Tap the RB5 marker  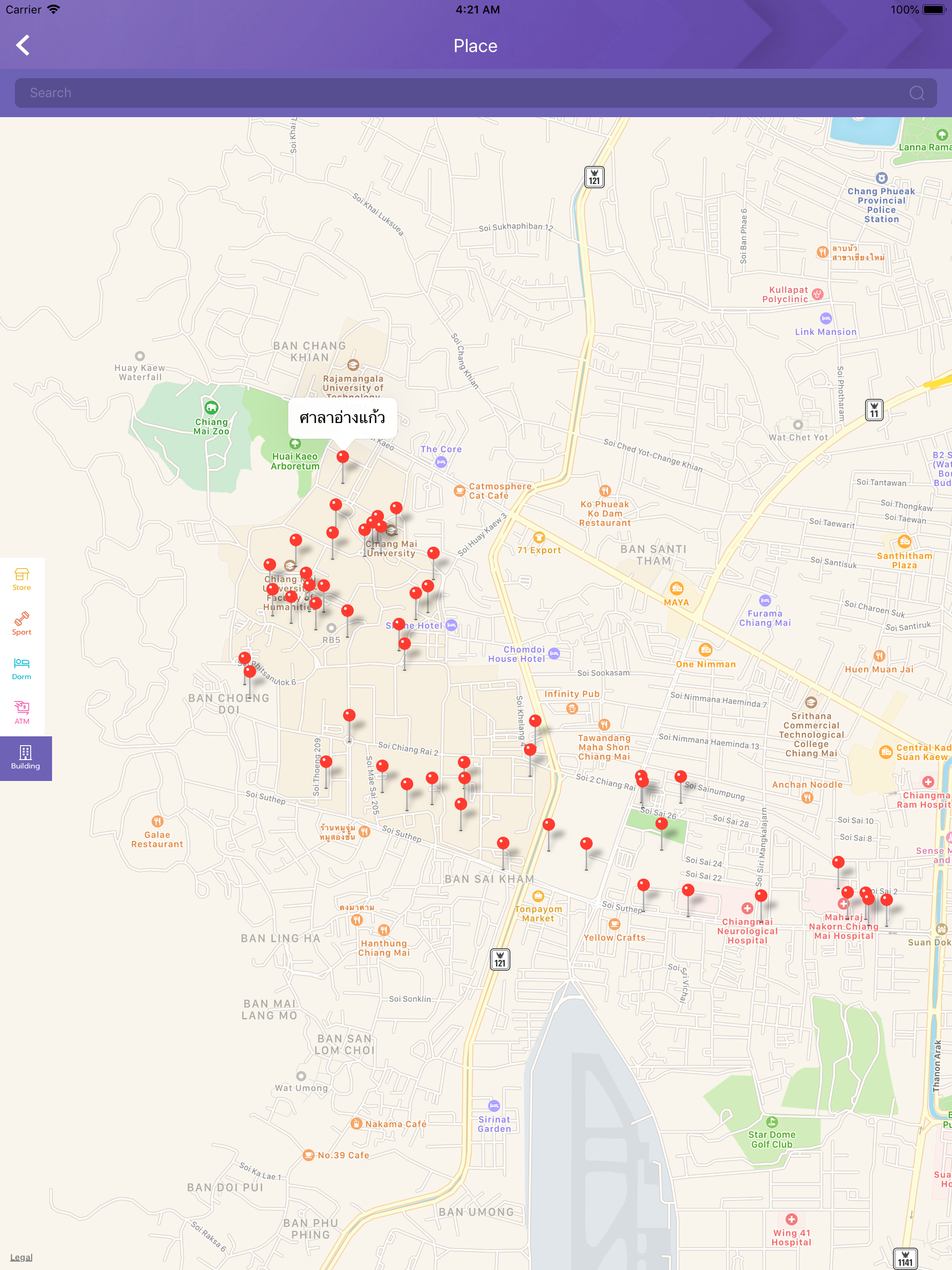point(331,628)
